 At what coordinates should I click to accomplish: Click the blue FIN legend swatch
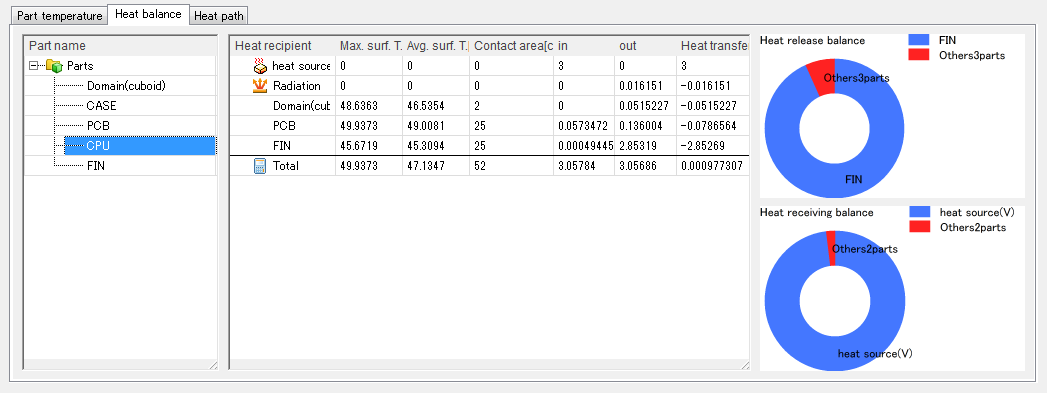[919, 40]
